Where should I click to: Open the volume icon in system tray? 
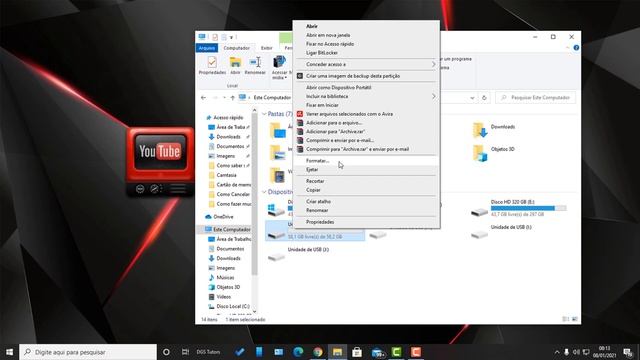click(x=576, y=352)
